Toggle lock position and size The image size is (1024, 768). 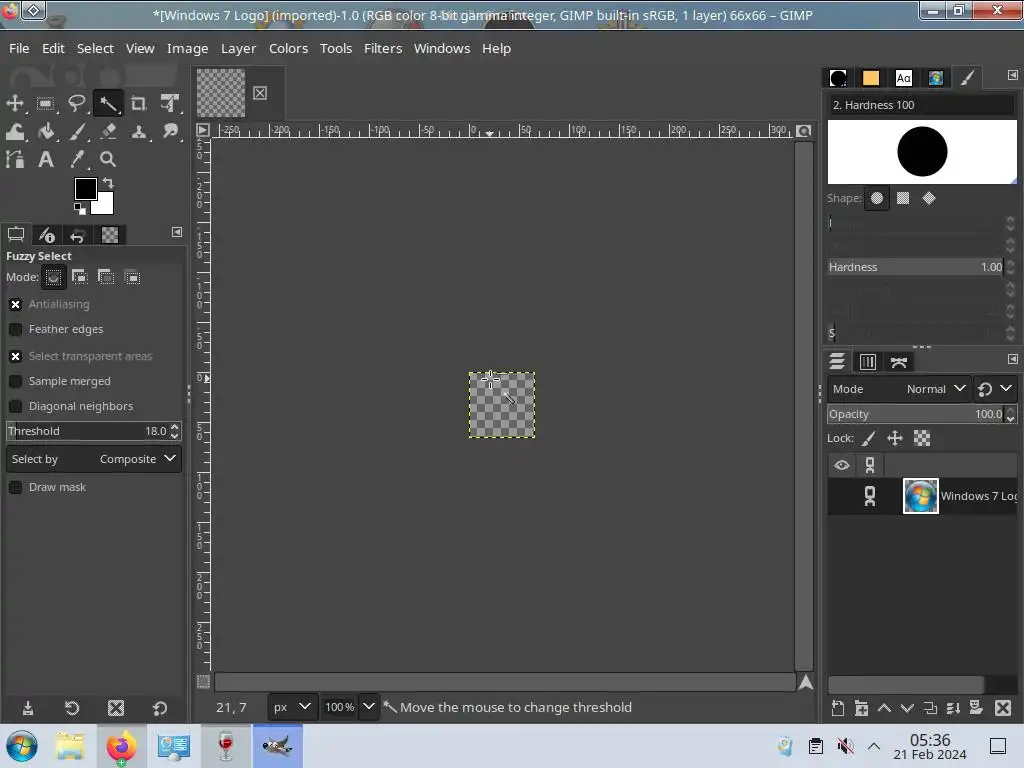pyautogui.click(x=895, y=438)
